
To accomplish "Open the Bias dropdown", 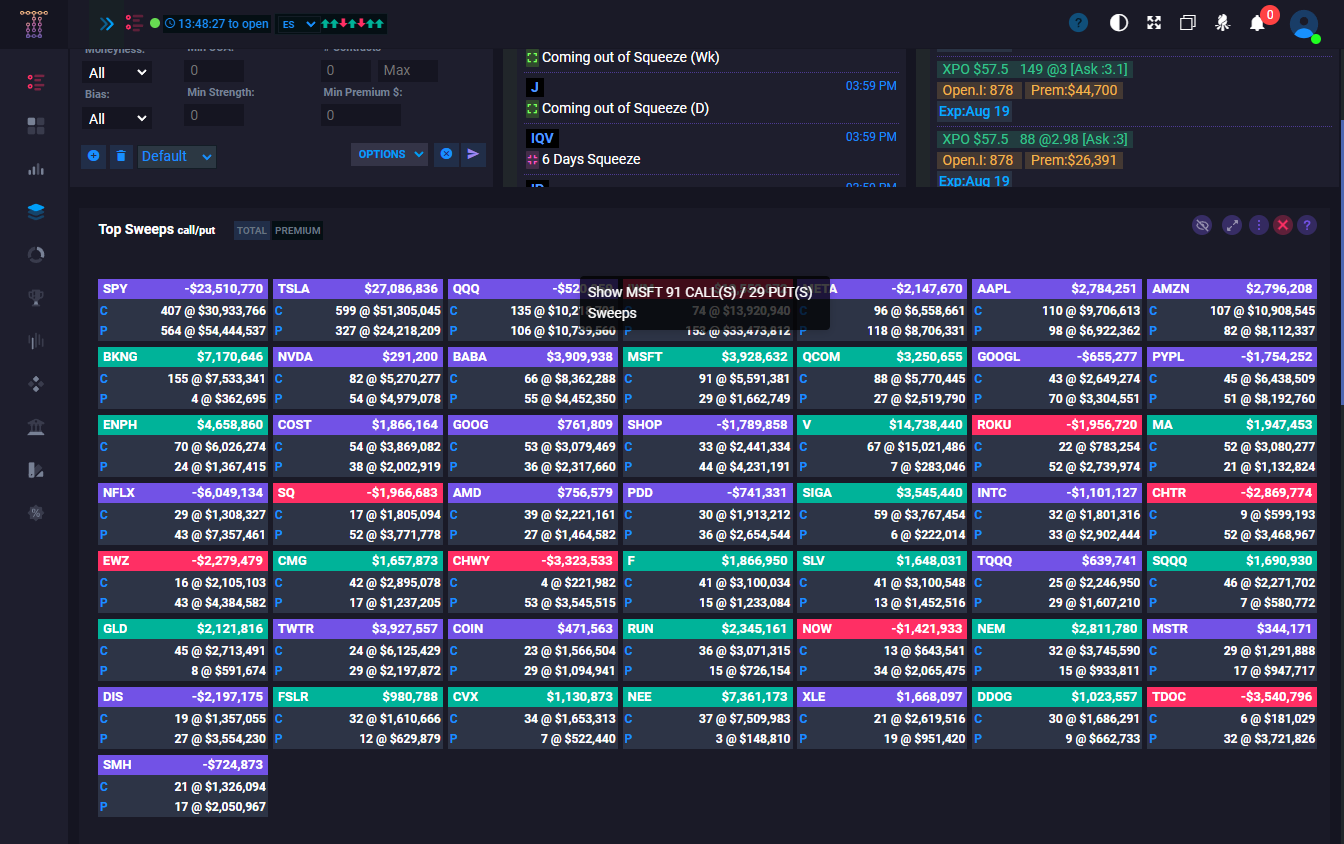I will pos(117,119).
